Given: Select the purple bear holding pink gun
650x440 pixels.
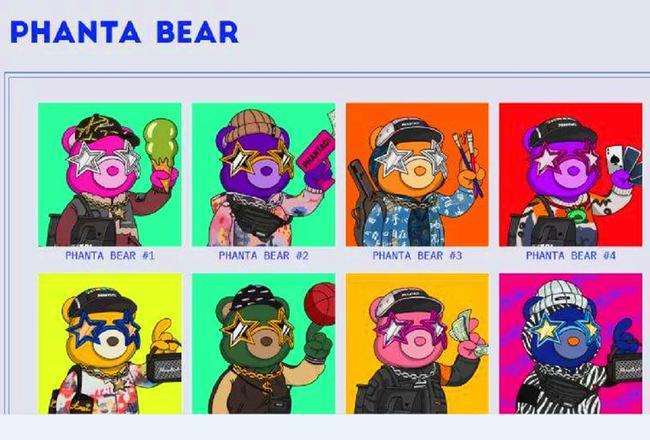Looking at the screenshot, I should (x=263, y=175).
